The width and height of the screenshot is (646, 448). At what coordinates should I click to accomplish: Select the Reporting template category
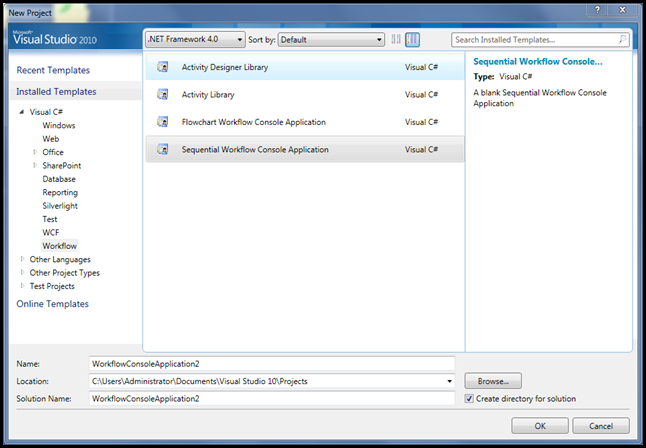(x=60, y=192)
